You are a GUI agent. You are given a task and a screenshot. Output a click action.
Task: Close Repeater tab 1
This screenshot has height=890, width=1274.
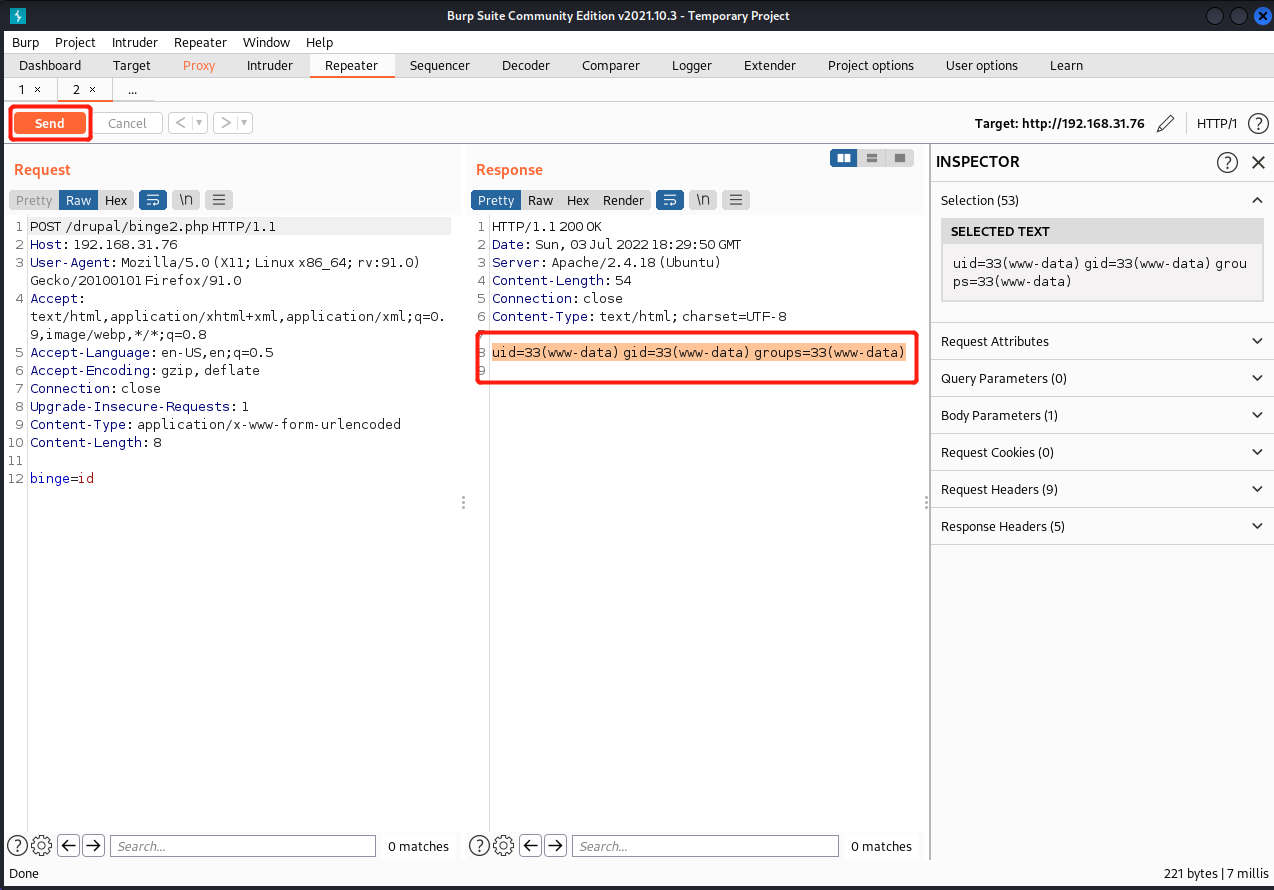coord(37,90)
